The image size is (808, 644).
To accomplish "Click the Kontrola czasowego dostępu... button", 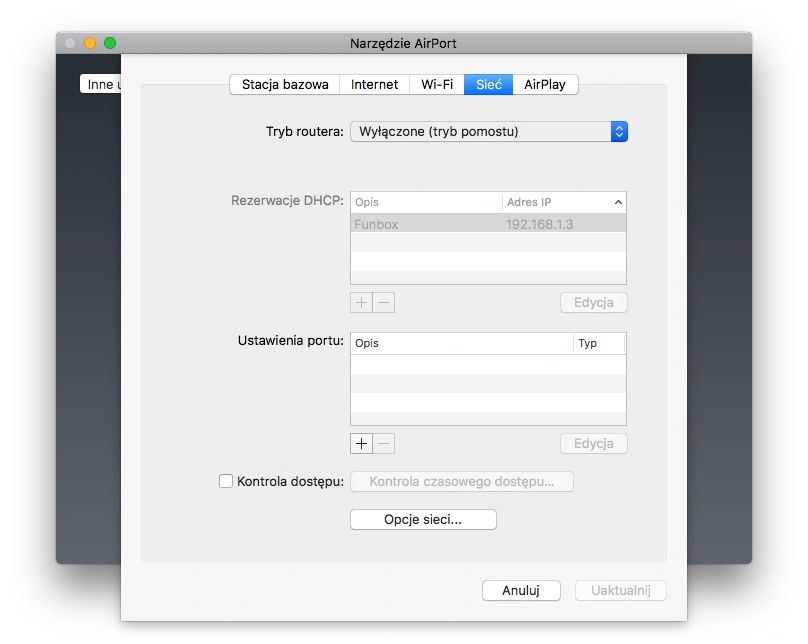I will pos(462,482).
